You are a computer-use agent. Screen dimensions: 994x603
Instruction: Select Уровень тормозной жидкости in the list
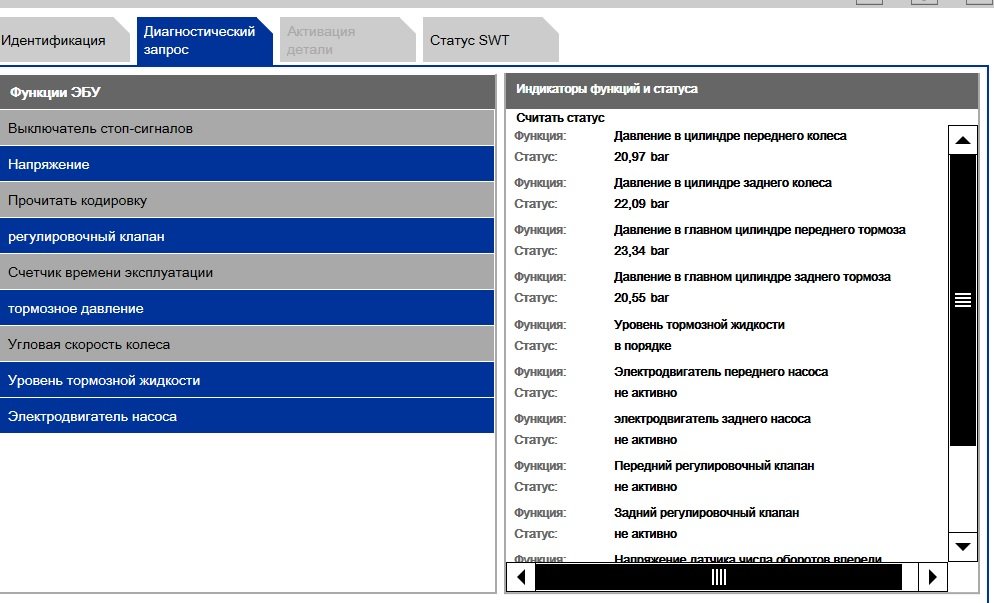pos(247,380)
